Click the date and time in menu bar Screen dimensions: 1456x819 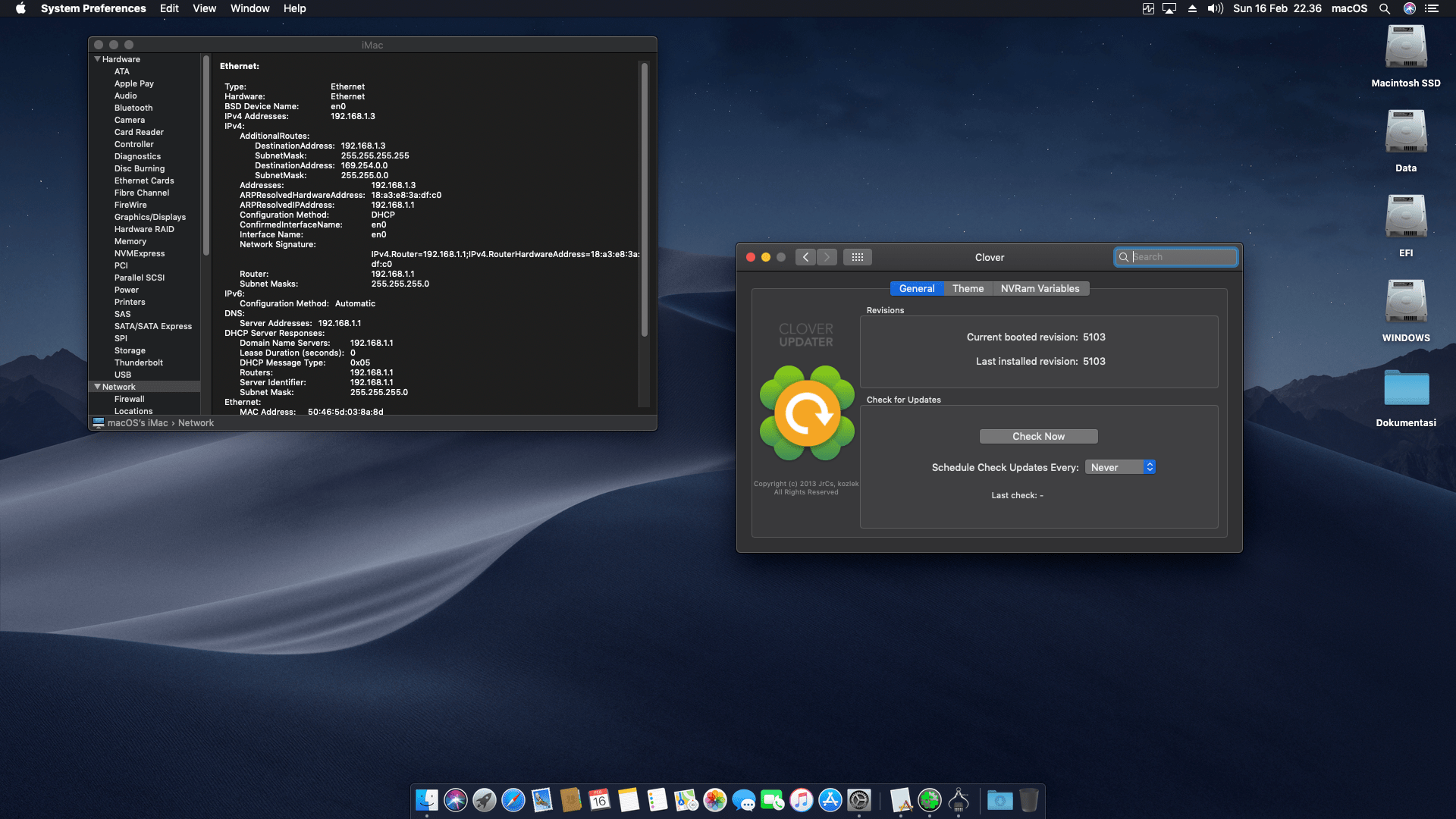[x=1277, y=8]
